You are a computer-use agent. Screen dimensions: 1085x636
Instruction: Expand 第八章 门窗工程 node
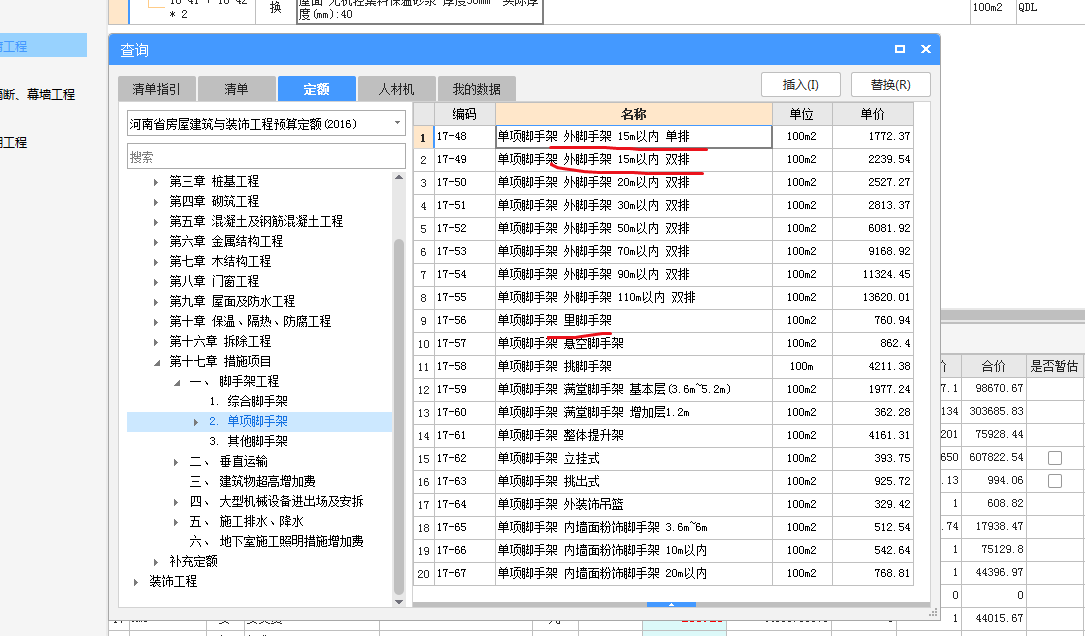[x=156, y=282]
